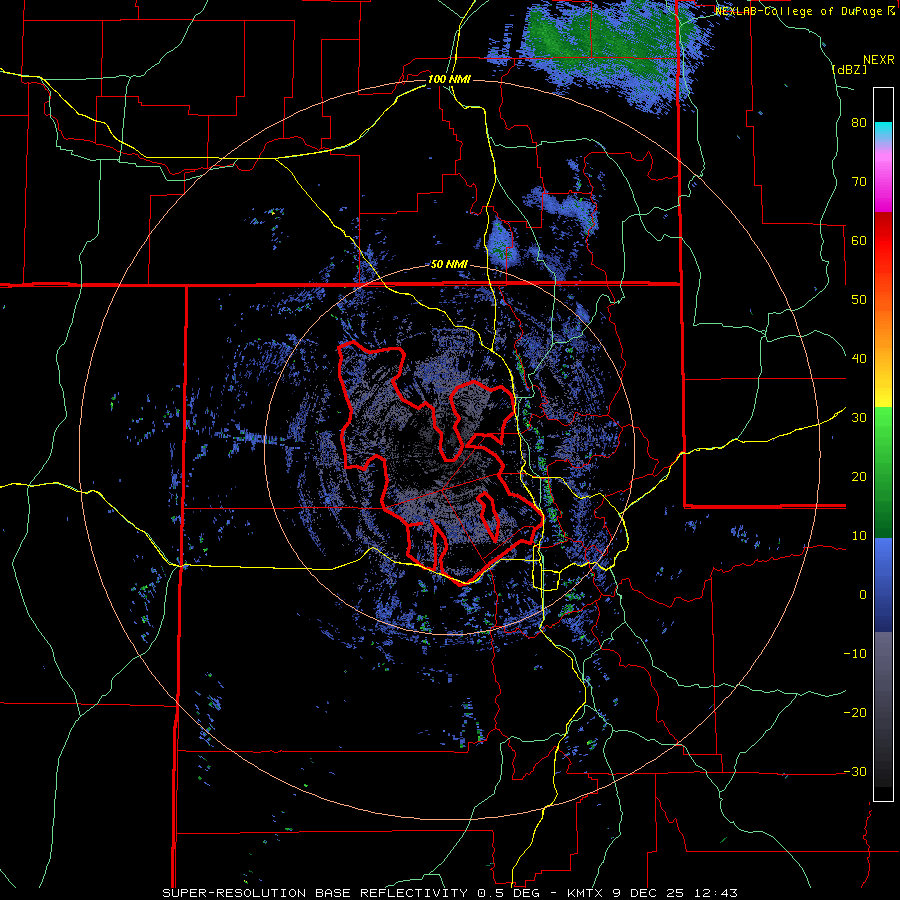Image resolution: width=900 pixels, height=900 pixels.
Task: Click the 50 NMI range ring label
Action: click(449, 264)
